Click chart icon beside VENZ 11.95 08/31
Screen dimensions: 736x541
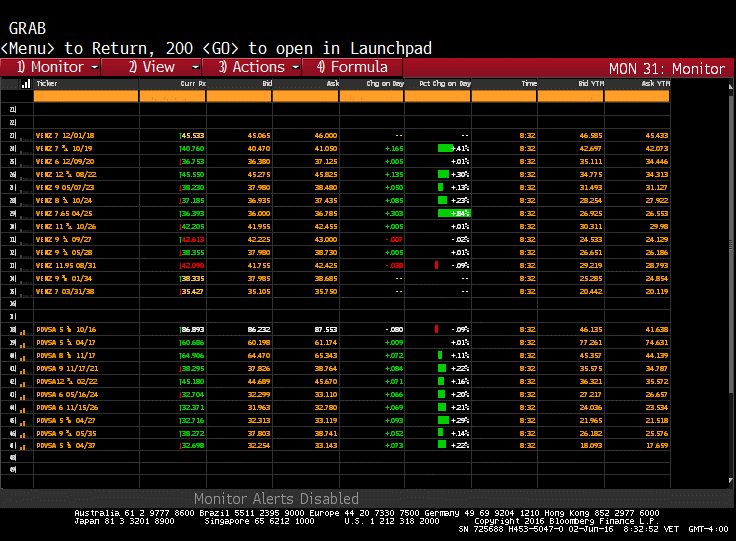26,265
